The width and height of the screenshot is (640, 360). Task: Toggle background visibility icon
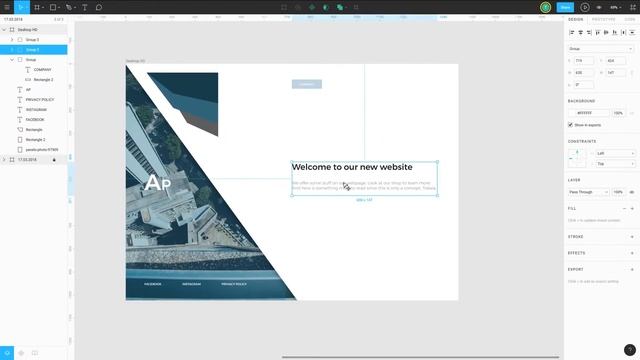(x=632, y=113)
